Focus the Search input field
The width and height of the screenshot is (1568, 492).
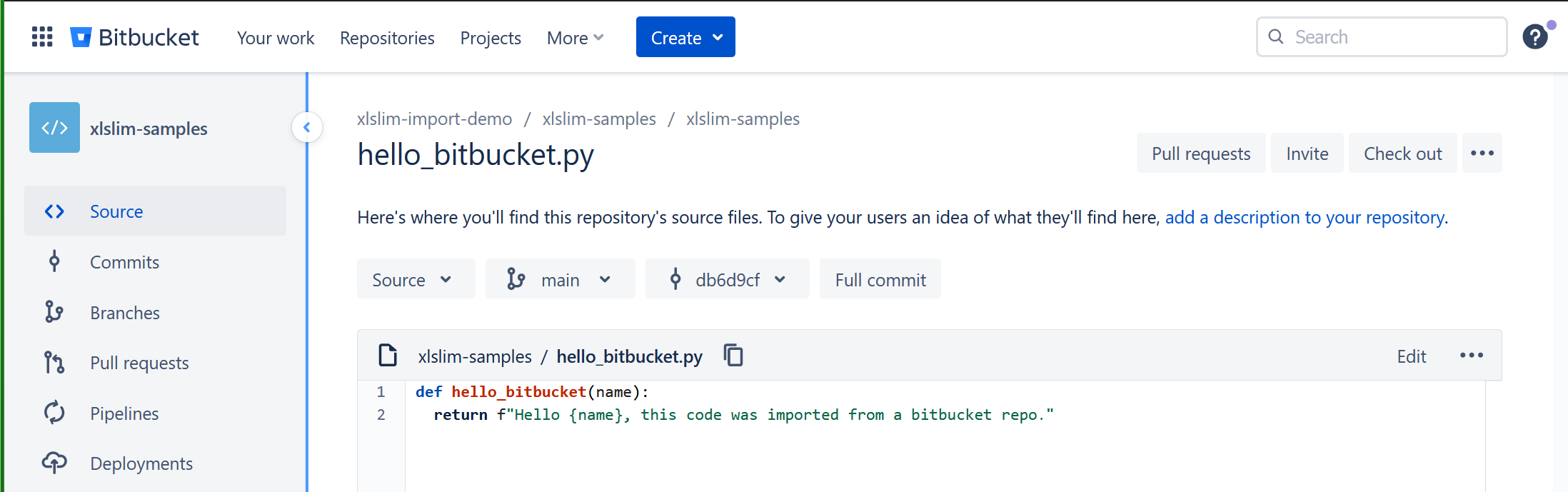point(1382,37)
